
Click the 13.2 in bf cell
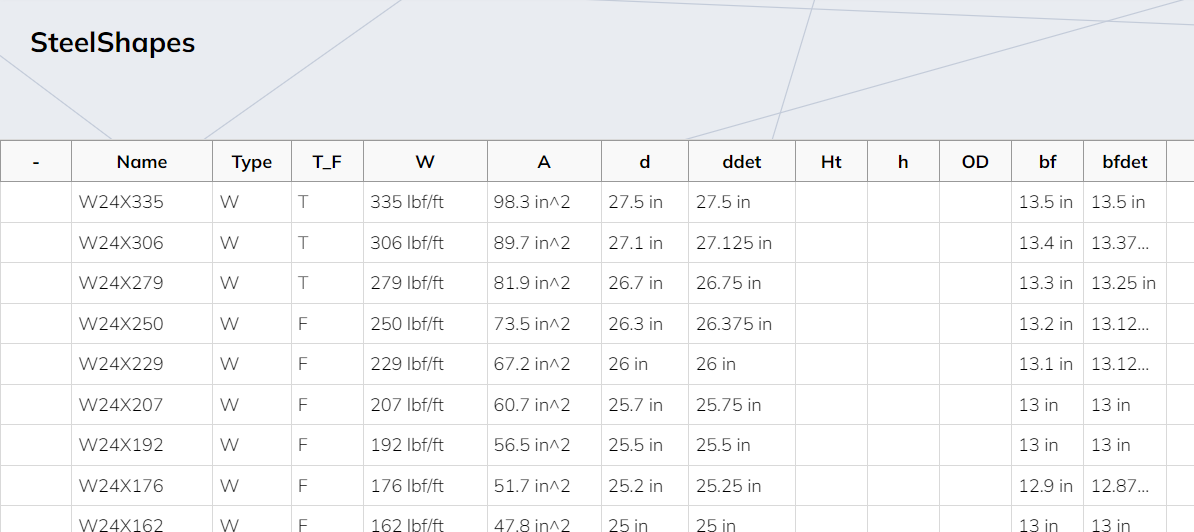point(1048,323)
